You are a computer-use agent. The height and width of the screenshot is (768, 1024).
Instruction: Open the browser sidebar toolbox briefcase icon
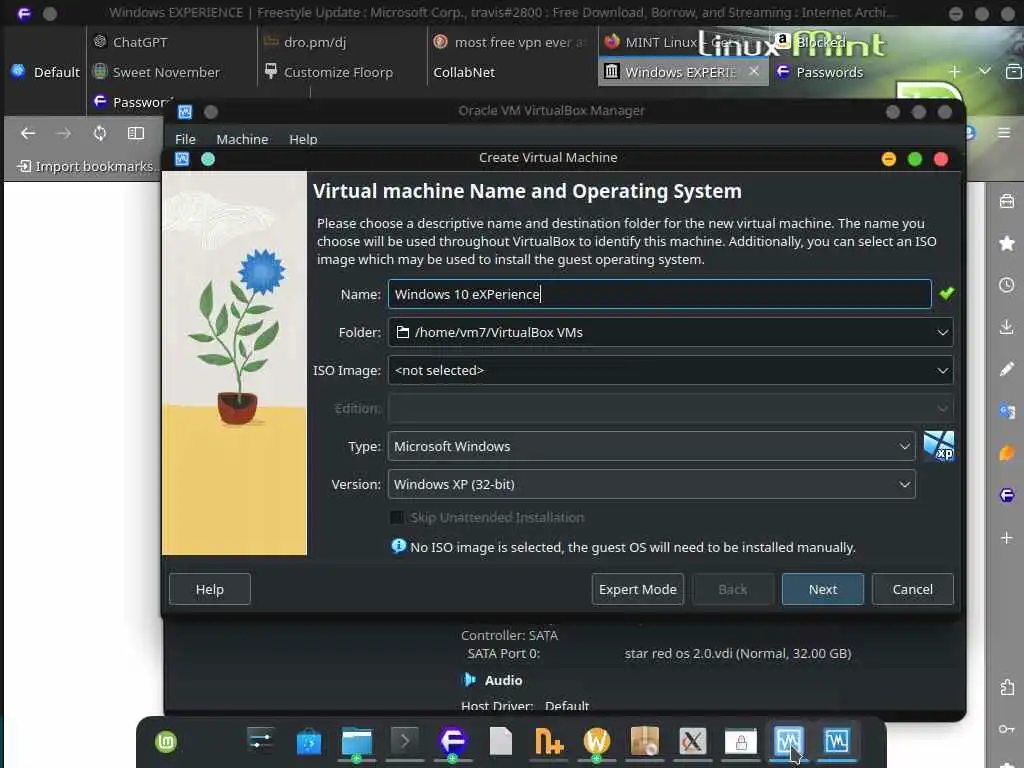tap(1006, 201)
